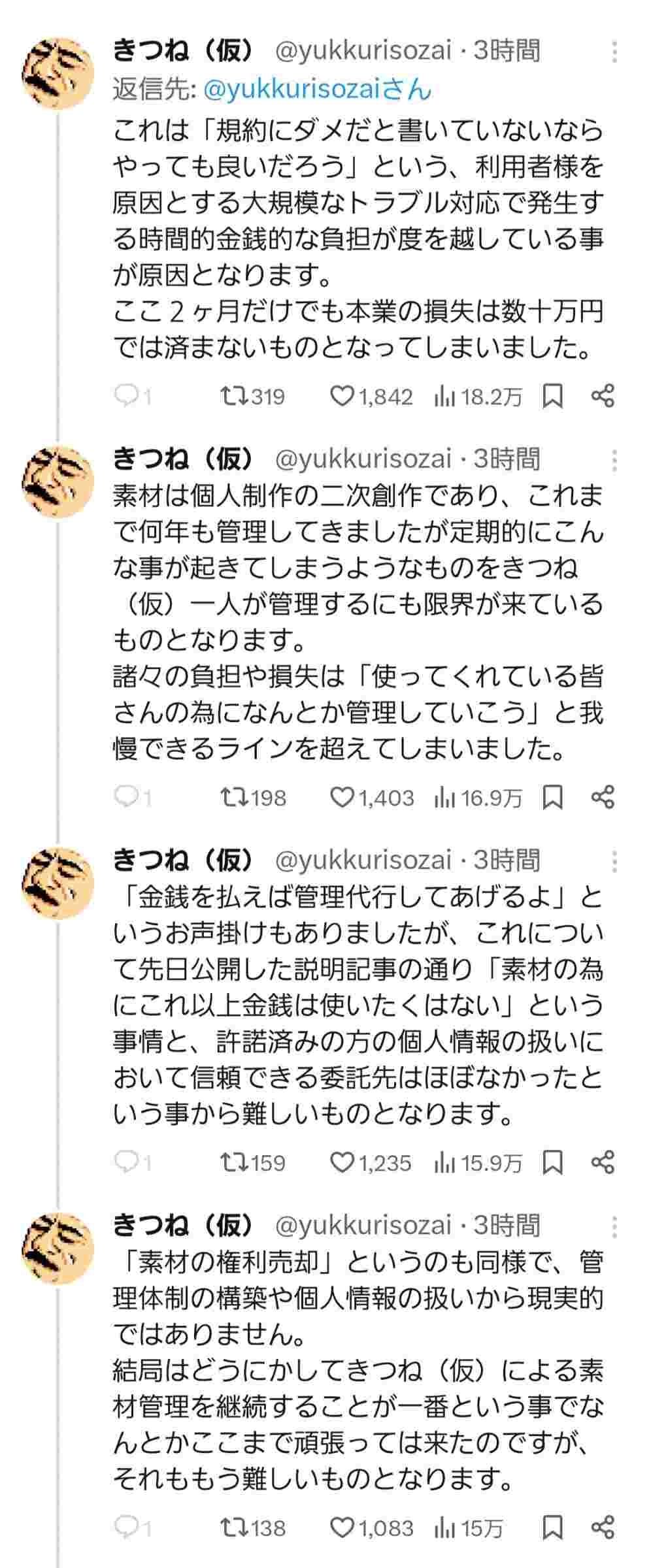Reply to the tweet with 1,235 likes
The width and height of the screenshot is (651, 1568).
pos(125,1162)
